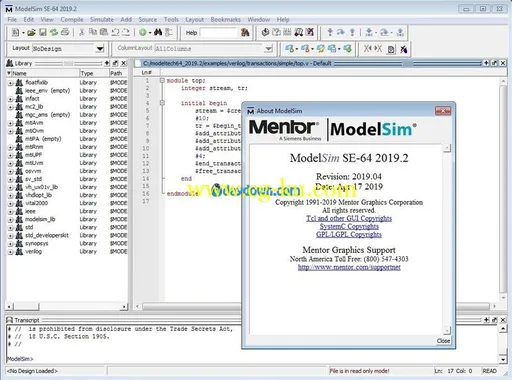The width and height of the screenshot is (512, 380).
Task: Click the Open file folder icon
Action: (31, 32)
